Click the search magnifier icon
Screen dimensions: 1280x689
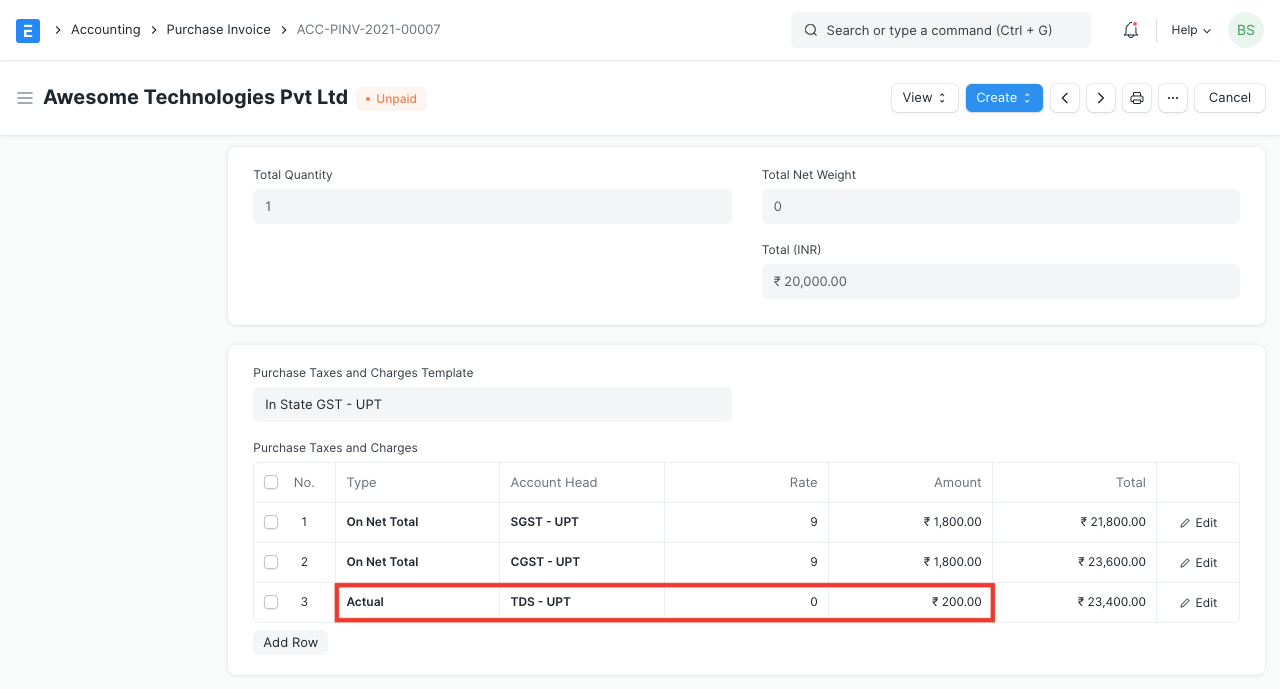pyautogui.click(x=811, y=30)
